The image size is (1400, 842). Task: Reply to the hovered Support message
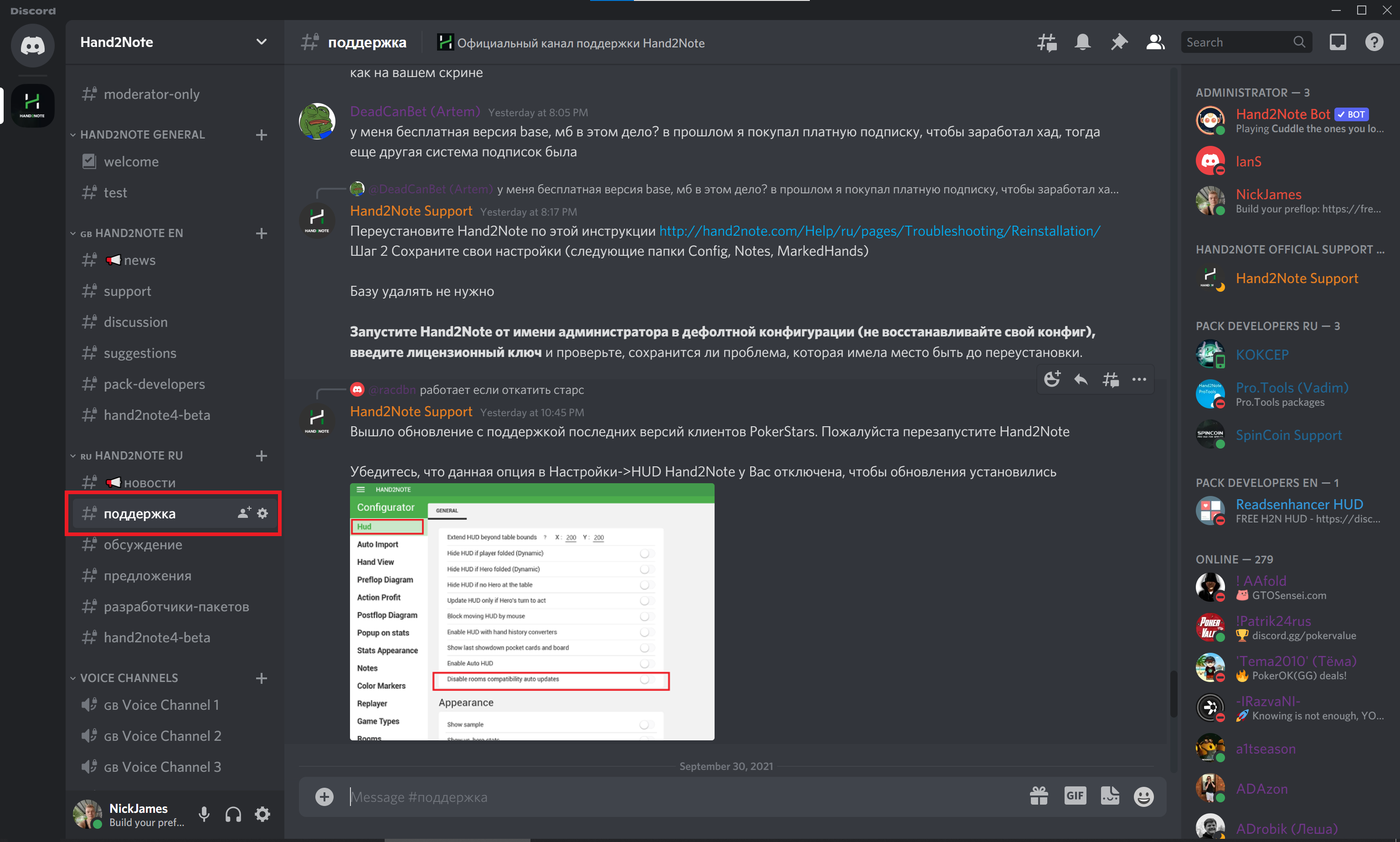click(1081, 380)
